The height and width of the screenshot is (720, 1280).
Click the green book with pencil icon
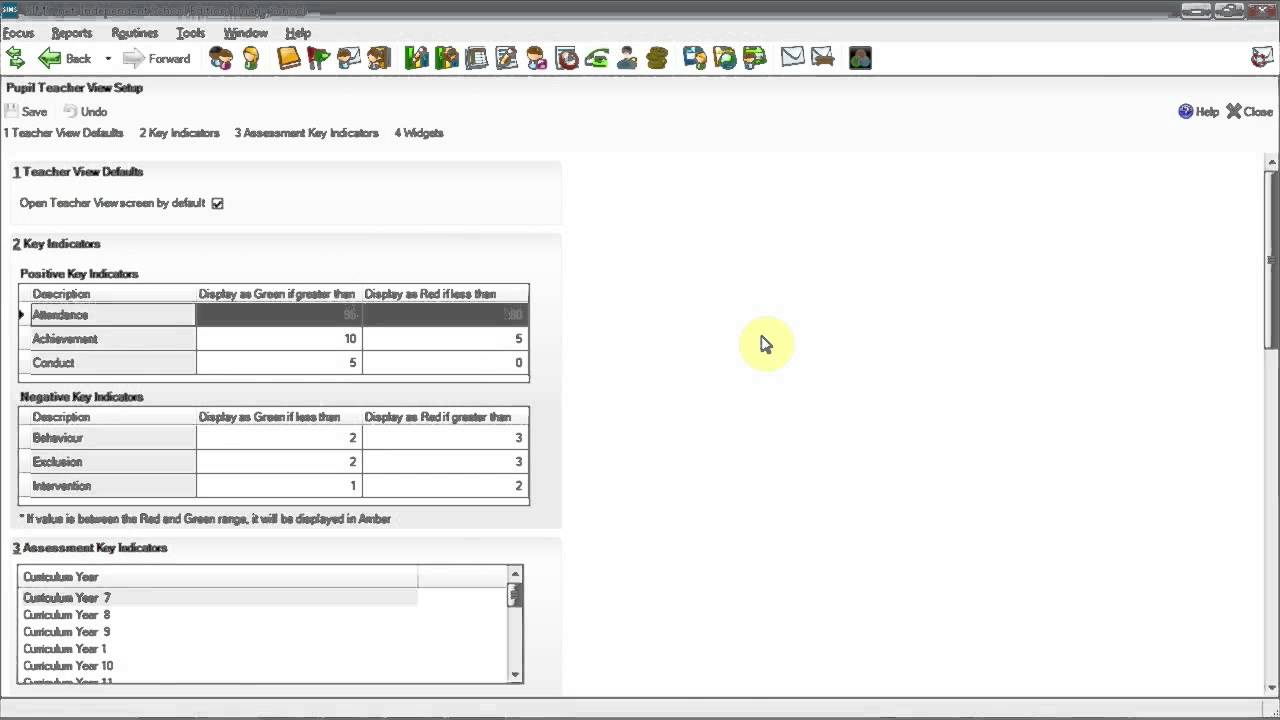(417, 58)
